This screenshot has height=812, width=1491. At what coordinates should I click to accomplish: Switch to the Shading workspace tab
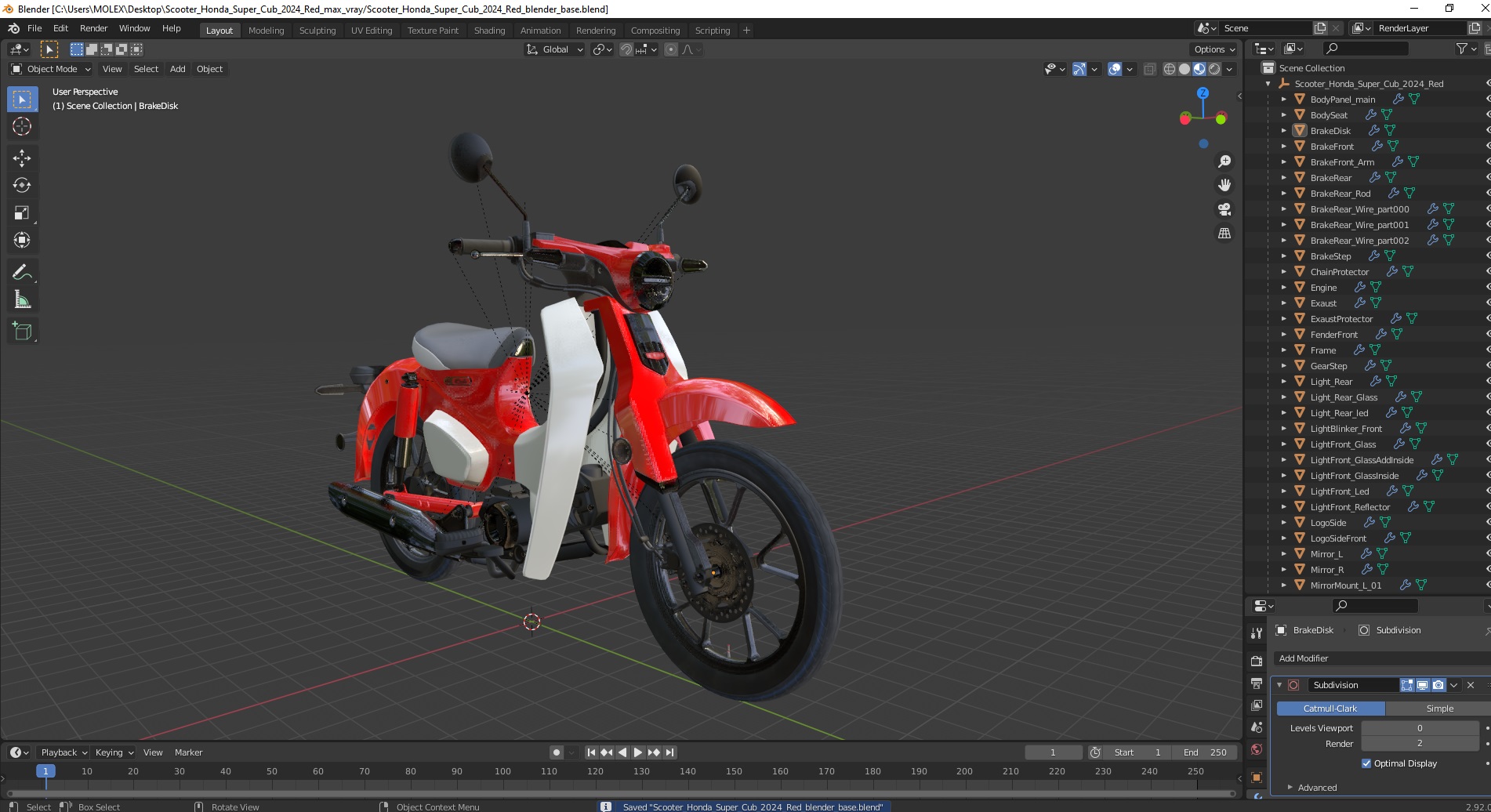[489, 31]
